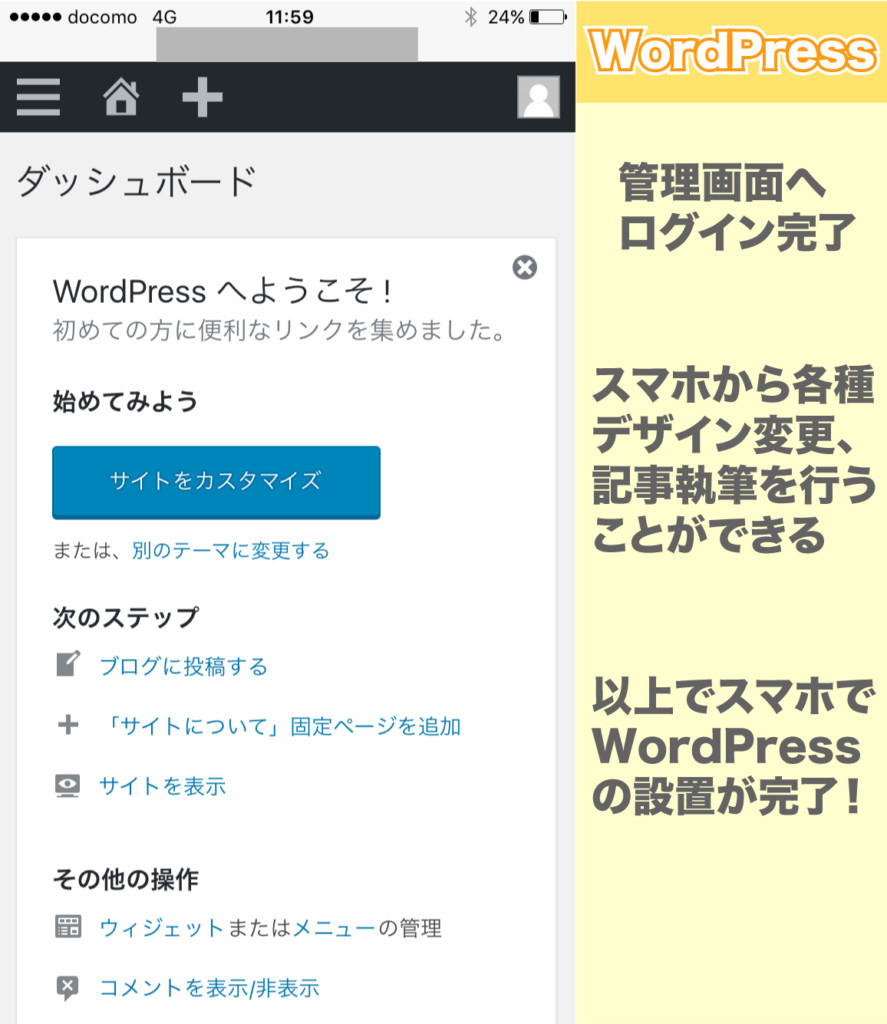Dismiss the WordPress welcome panel
The image size is (887, 1024).
point(524,267)
